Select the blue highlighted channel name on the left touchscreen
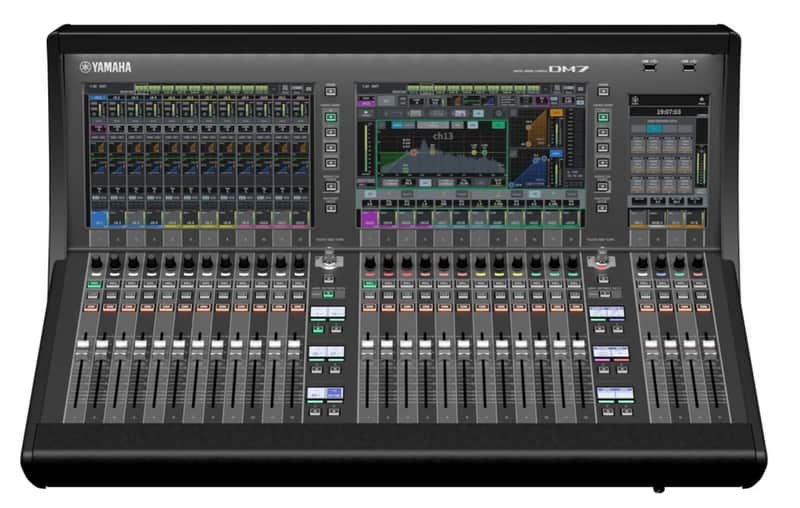This screenshot has height=508, width=800. (x=98, y=219)
